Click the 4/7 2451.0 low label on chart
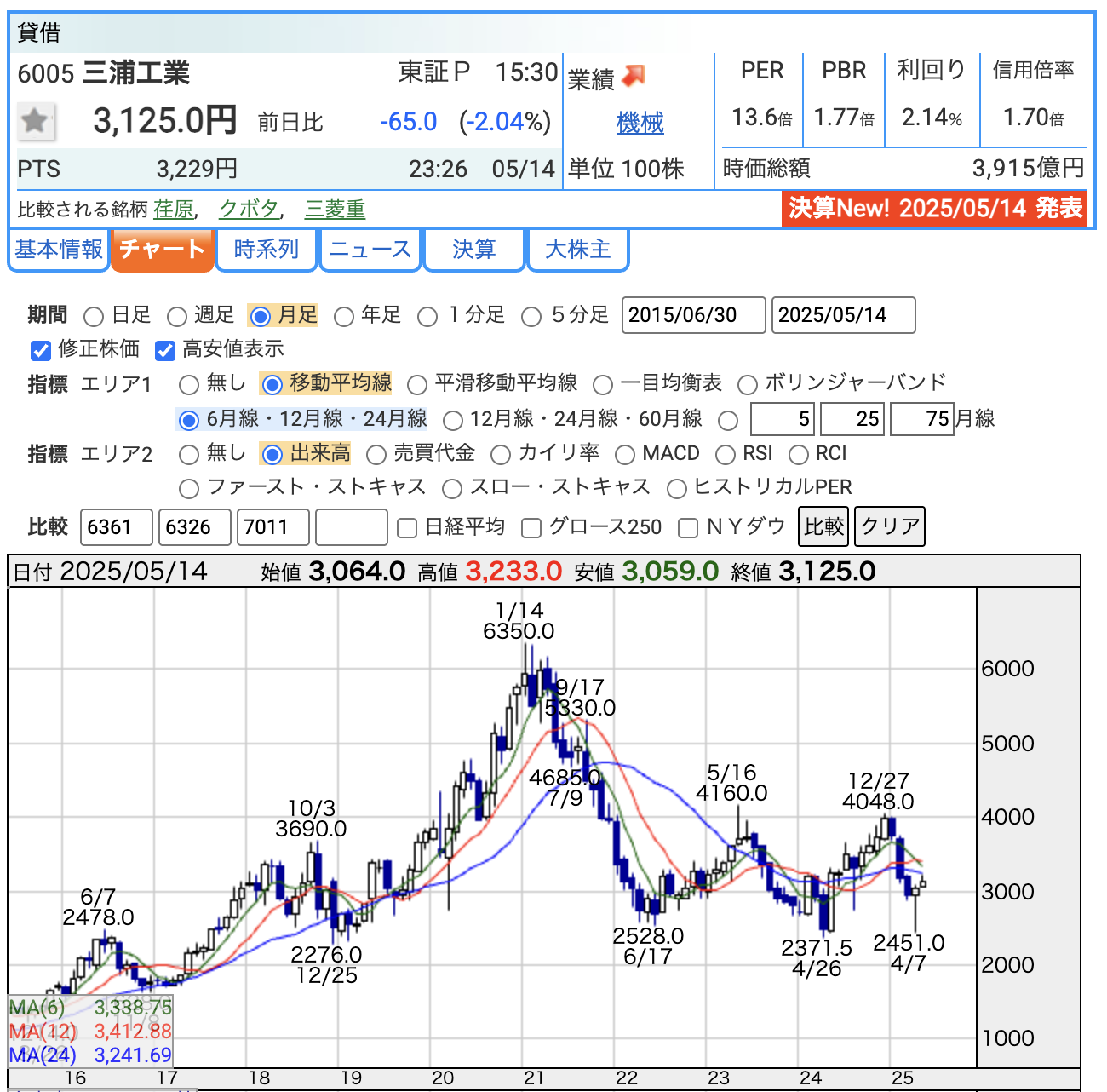 tap(909, 953)
